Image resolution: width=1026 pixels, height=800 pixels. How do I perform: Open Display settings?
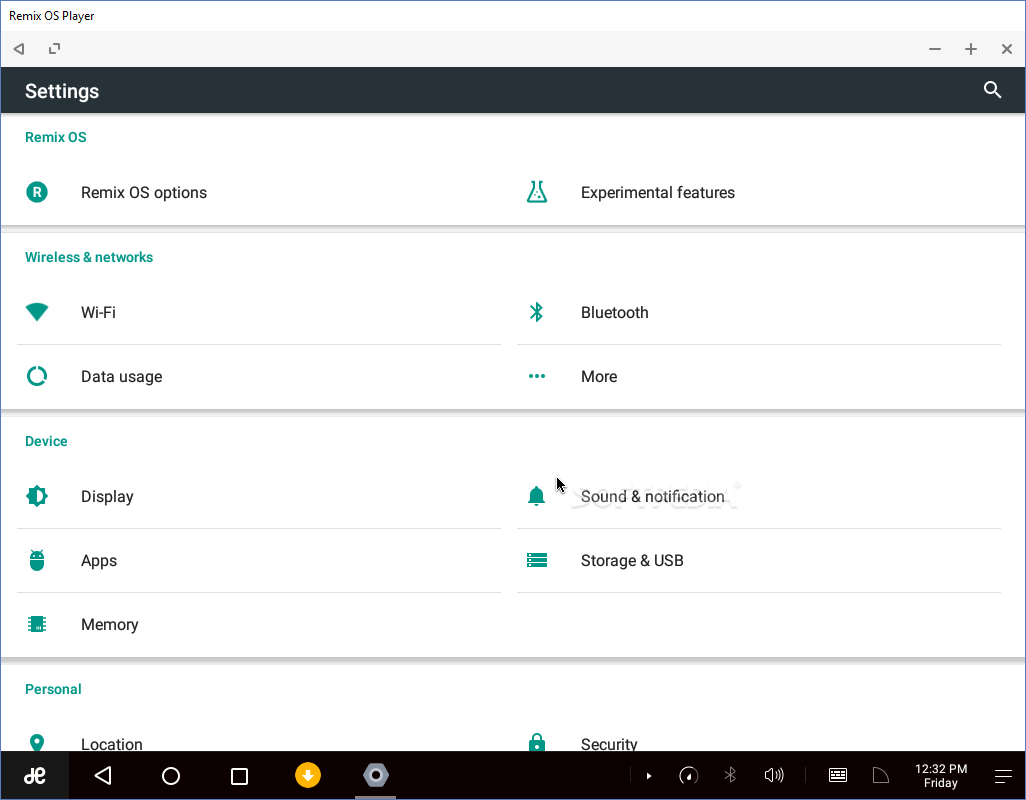click(x=258, y=496)
